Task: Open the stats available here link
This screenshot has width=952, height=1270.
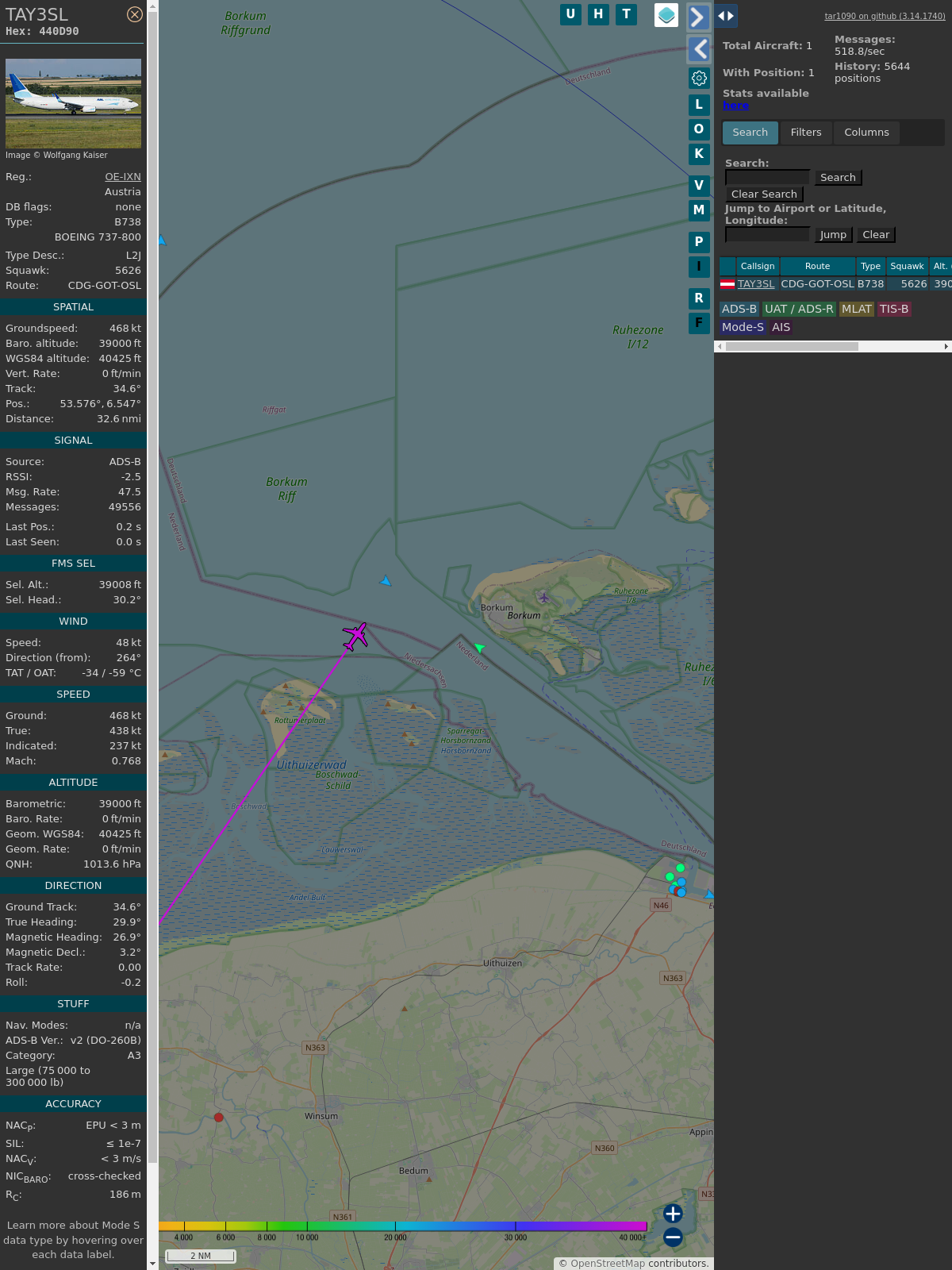Action: 735,106
